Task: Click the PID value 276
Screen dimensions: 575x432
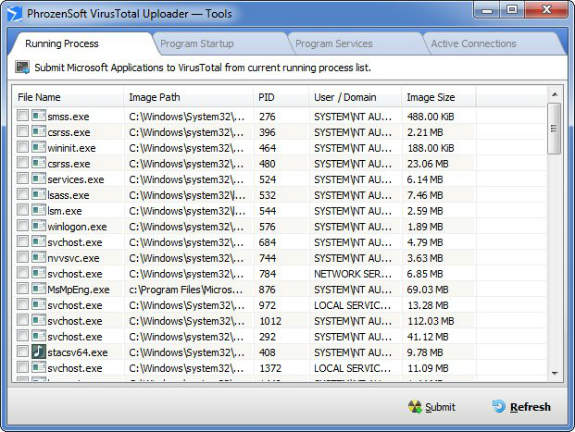Action: [x=267, y=117]
